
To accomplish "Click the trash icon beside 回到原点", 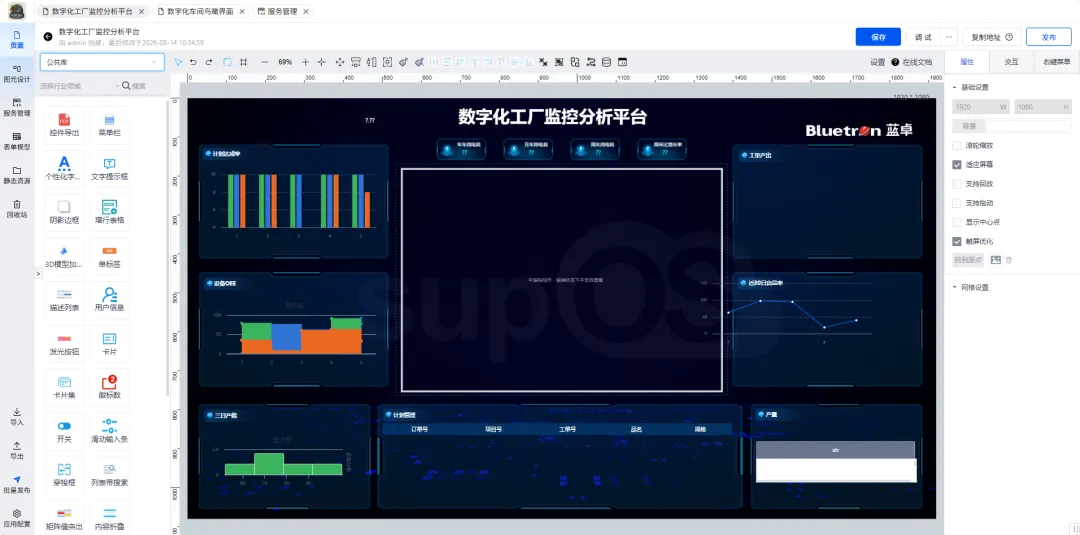I will point(1009,260).
